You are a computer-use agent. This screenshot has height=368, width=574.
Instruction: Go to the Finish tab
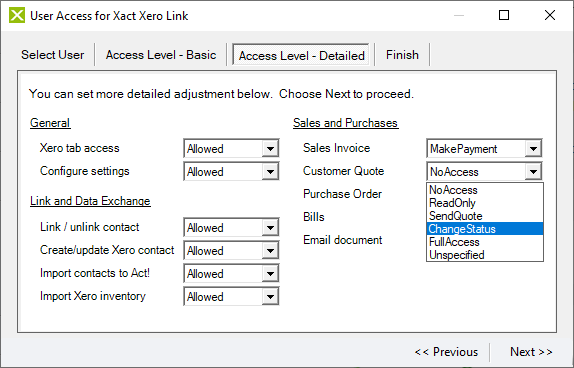[x=402, y=55]
